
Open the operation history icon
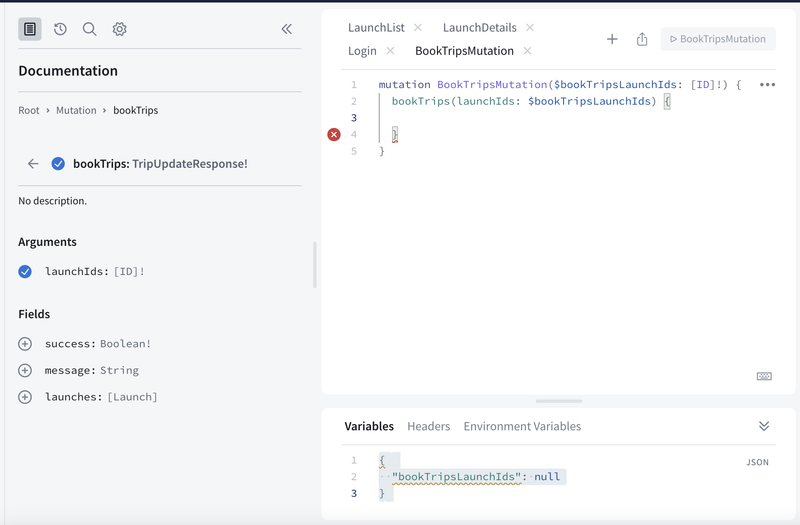click(60, 29)
